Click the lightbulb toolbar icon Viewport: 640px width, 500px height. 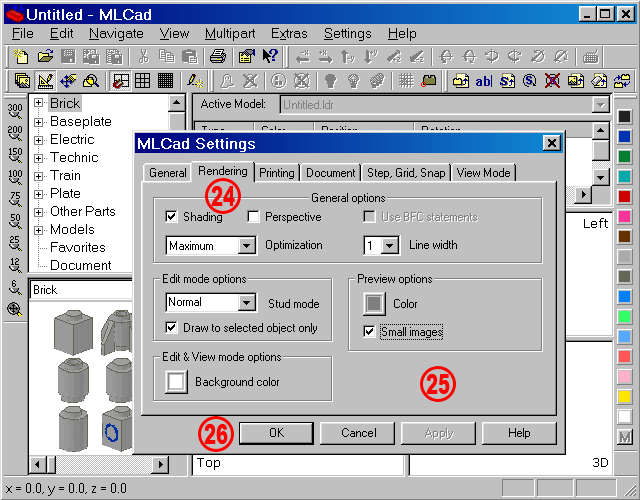331,81
